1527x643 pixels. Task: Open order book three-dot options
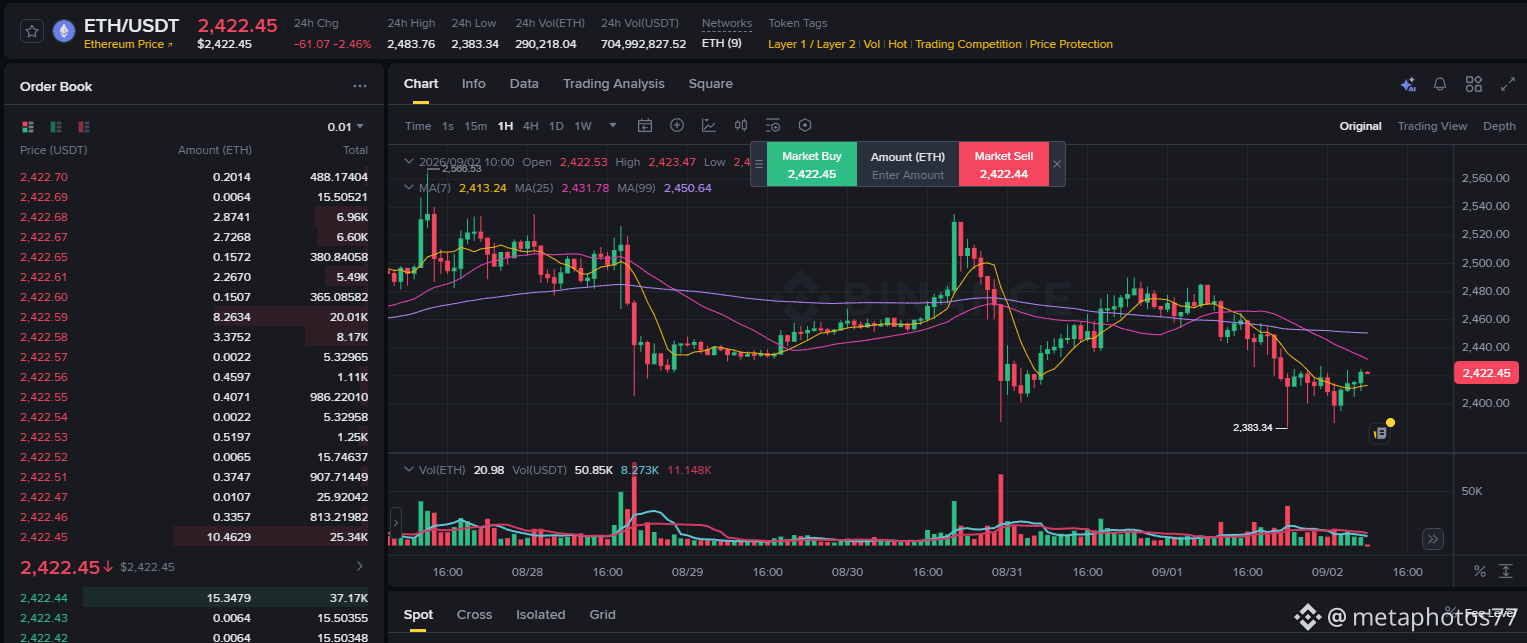(x=360, y=87)
